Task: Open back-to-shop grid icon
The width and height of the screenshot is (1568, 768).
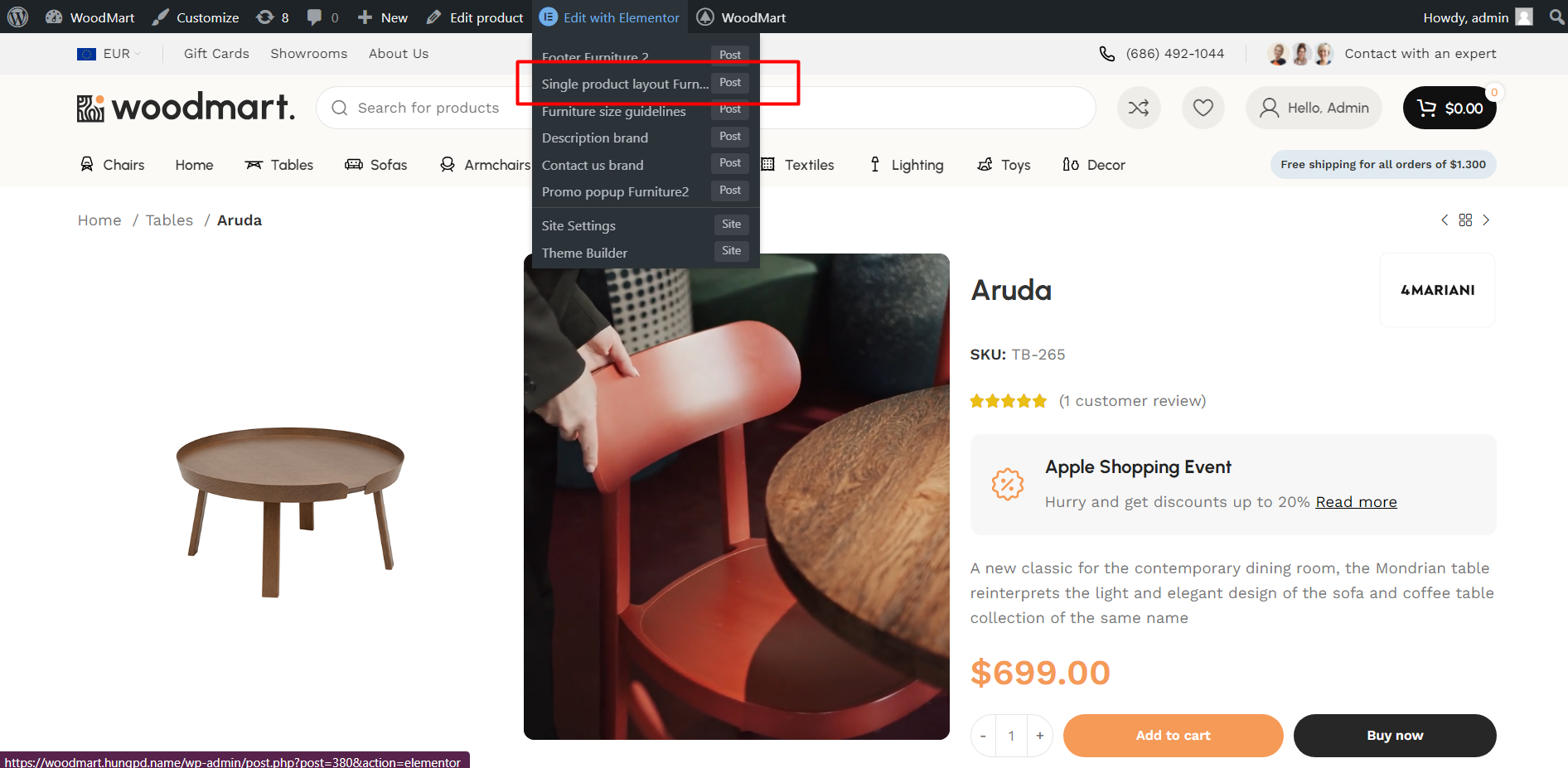Action: click(1465, 220)
